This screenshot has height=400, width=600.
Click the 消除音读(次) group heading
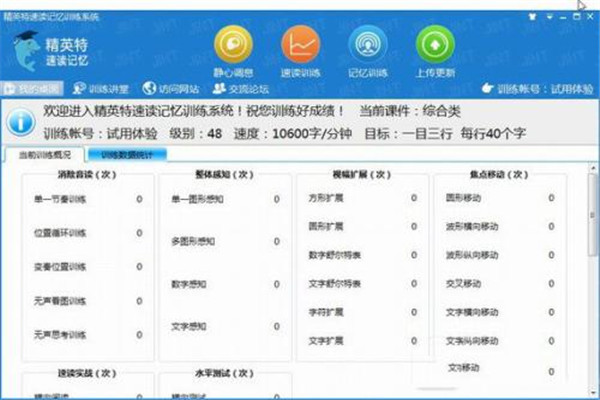click(x=87, y=175)
